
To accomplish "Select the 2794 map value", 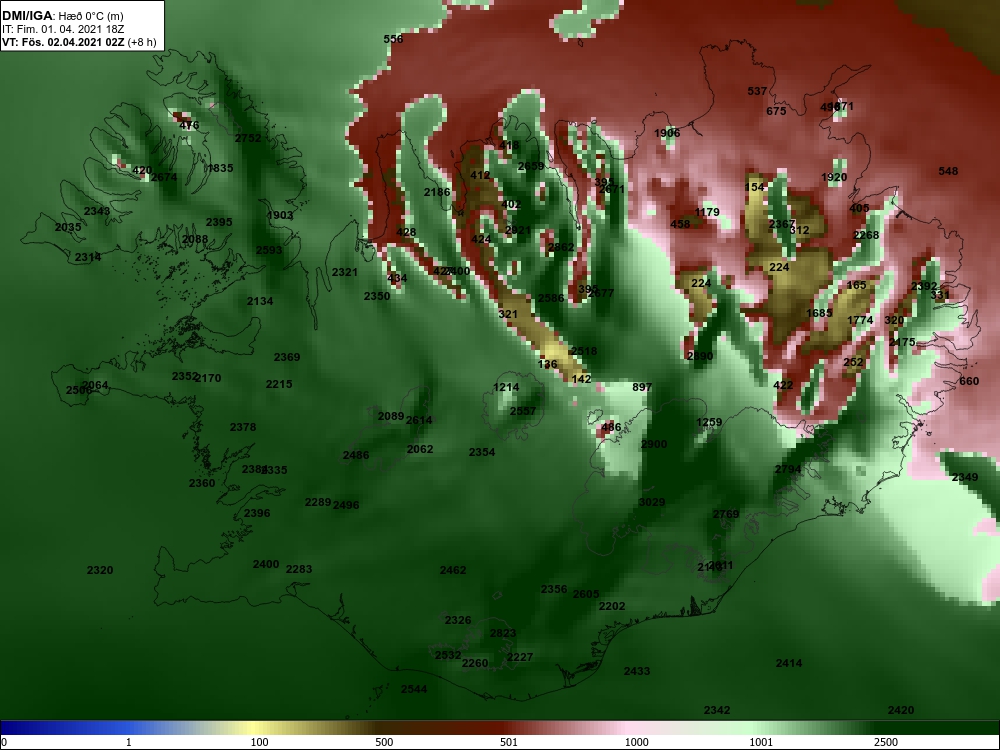I will click(788, 470).
